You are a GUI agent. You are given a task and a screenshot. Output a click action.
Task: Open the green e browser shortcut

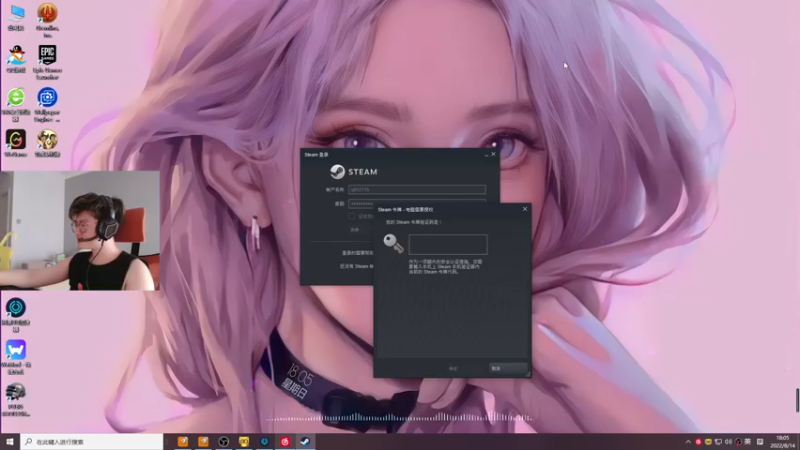(16, 105)
